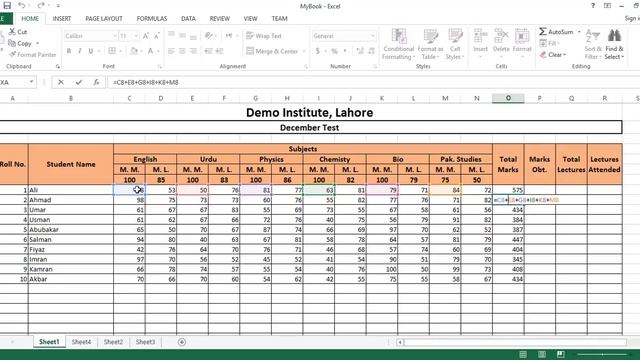Open Conditional Formatting menu
The image size is (640, 360).
[398, 44]
